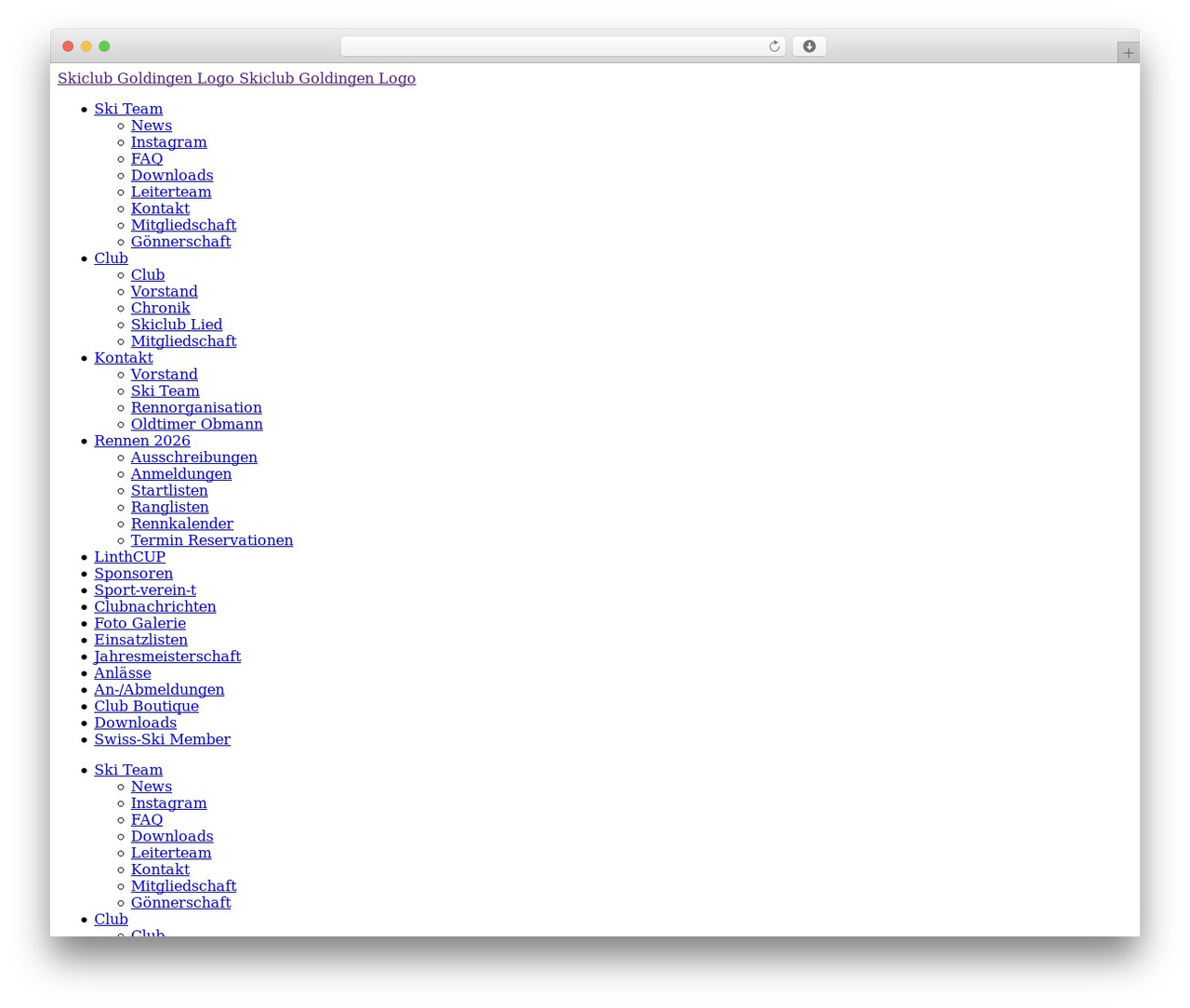Visit the Club Boutique link

[x=146, y=707]
